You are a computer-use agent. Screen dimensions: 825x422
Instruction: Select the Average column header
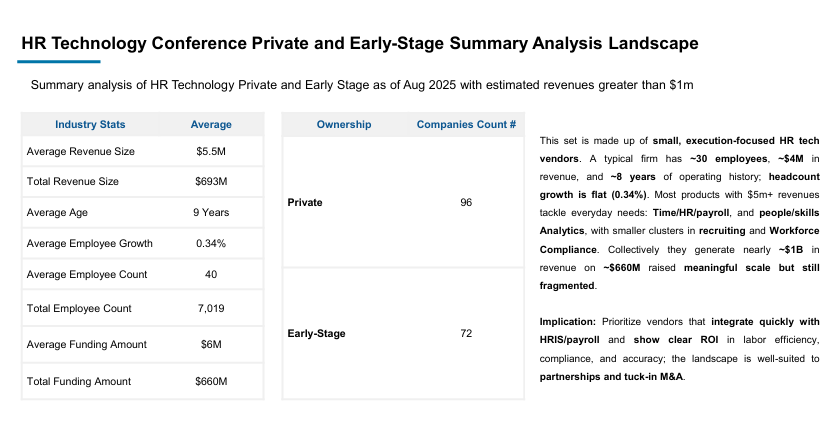pyautogui.click(x=211, y=124)
